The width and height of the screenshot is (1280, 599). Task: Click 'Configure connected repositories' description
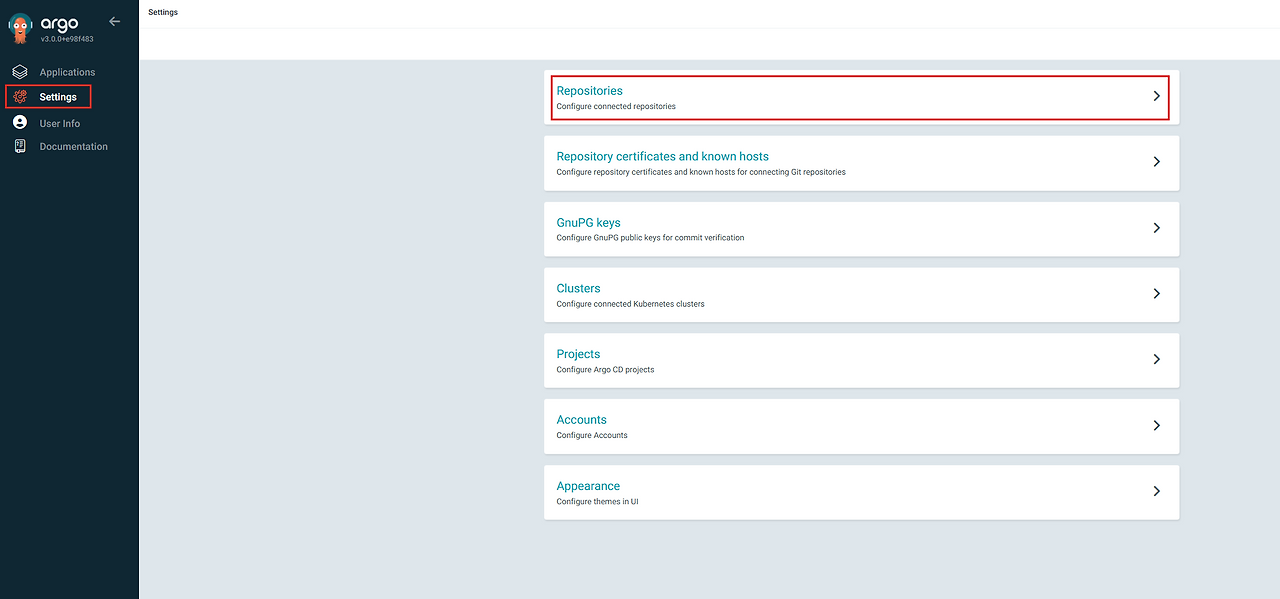click(x=616, y=106)
